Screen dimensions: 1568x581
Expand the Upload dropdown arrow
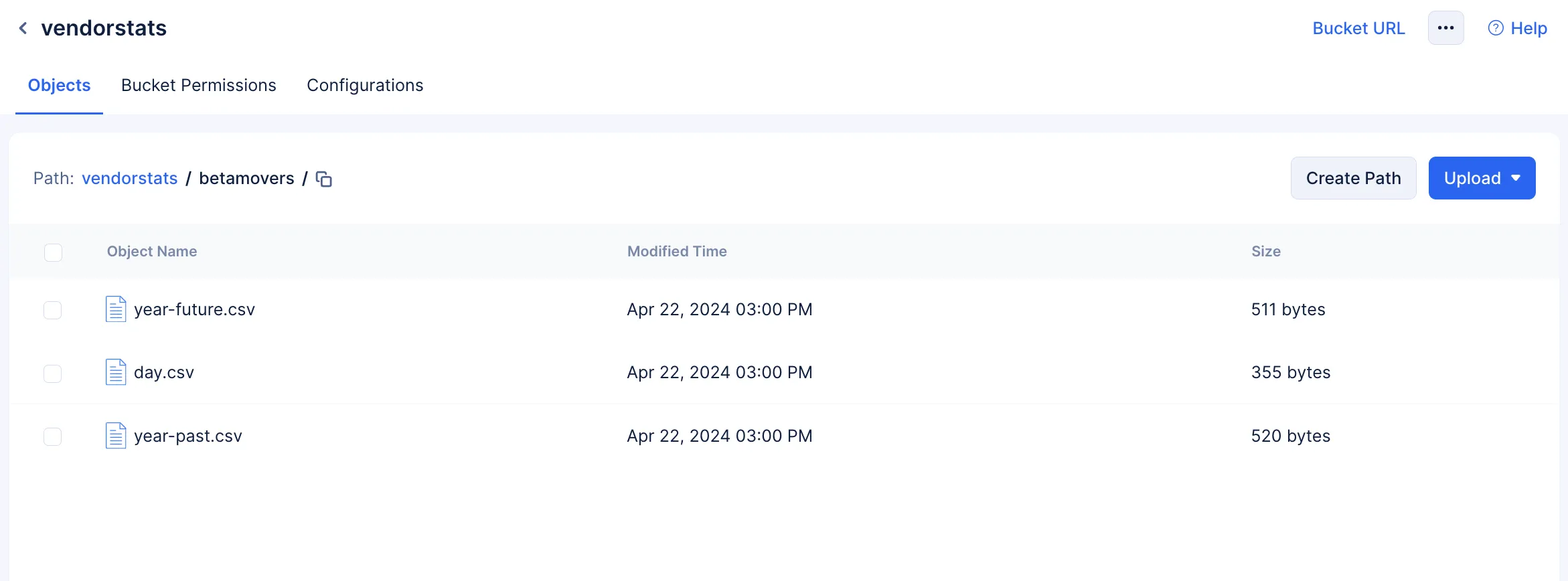click(x=1516, y=178)
